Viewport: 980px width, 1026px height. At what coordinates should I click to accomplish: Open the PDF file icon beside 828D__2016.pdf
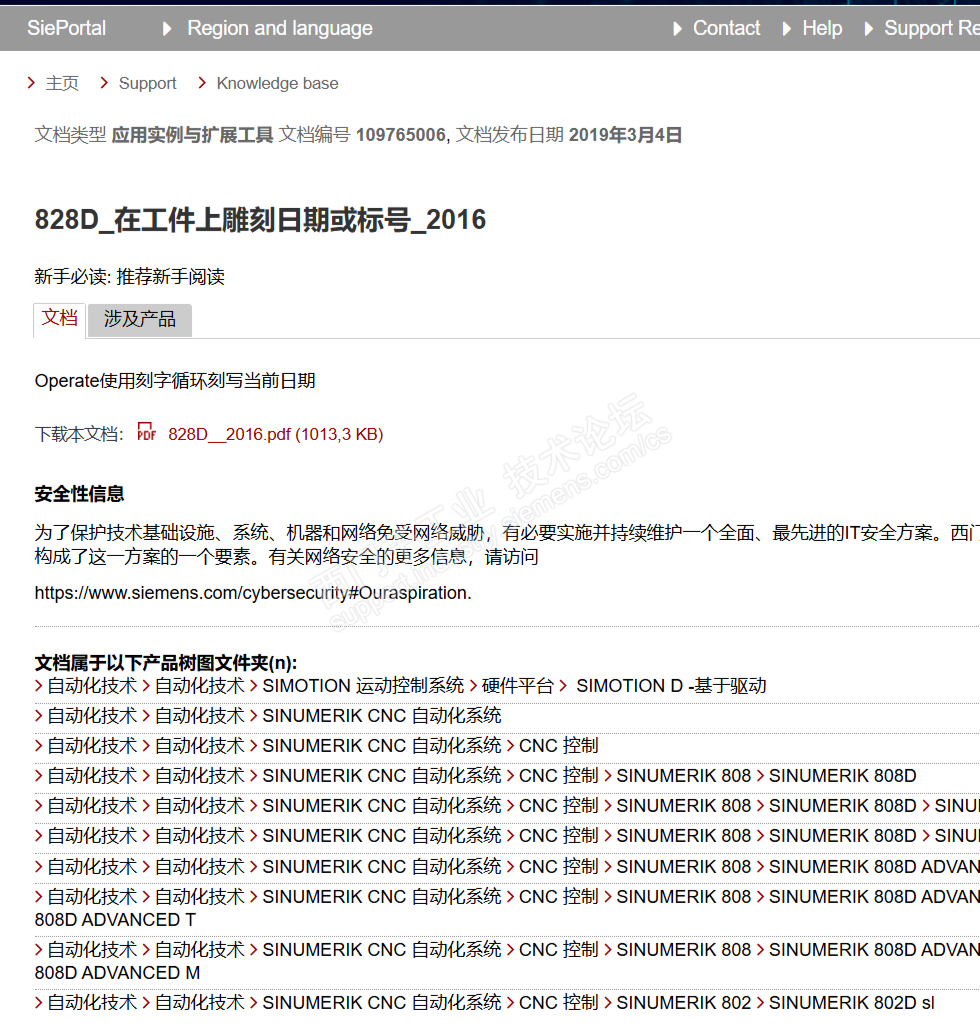tap(147, 432)
